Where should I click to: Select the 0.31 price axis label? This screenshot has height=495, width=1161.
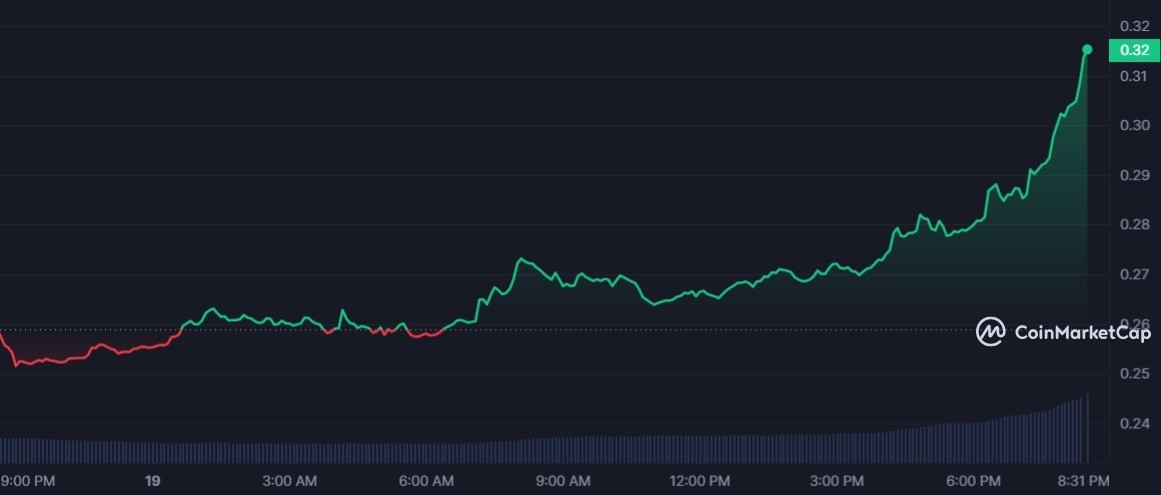point(1134,76)
